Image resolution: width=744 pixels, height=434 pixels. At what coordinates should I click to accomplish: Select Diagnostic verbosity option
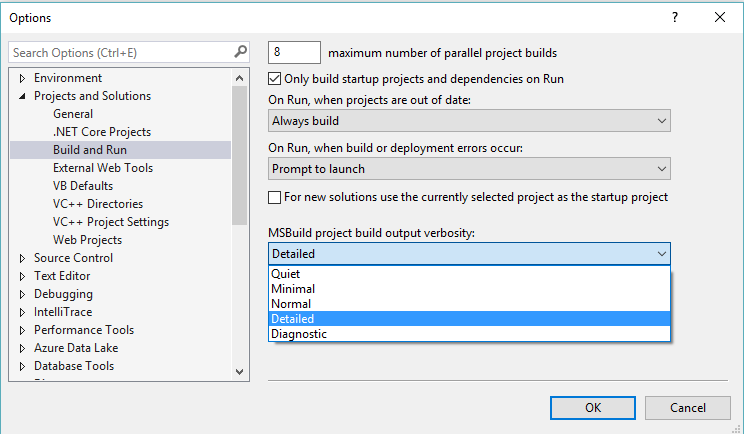click(469, 334)
